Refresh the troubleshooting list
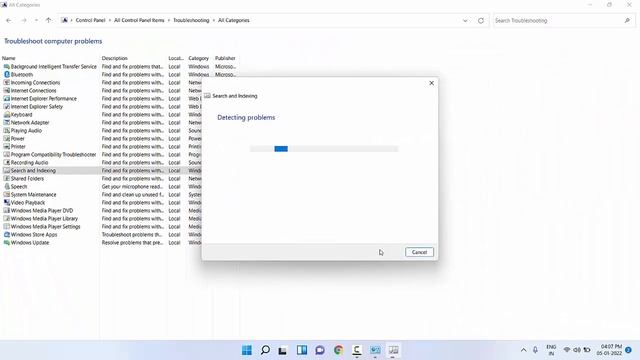 481,20
